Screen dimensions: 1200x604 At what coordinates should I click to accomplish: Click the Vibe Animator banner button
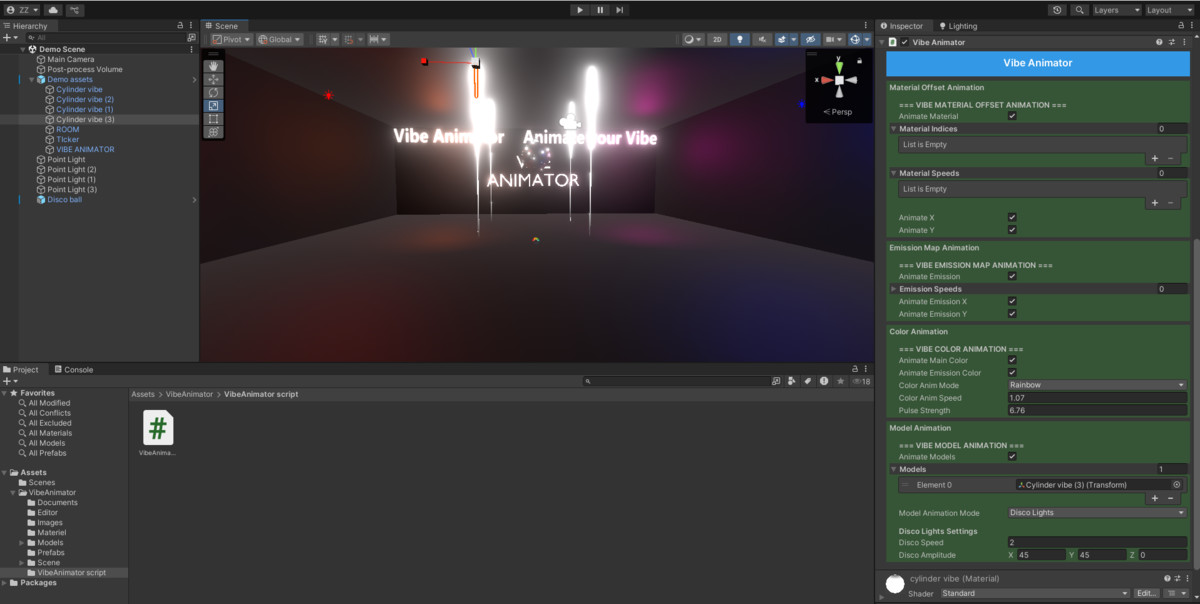[1038, 63]
